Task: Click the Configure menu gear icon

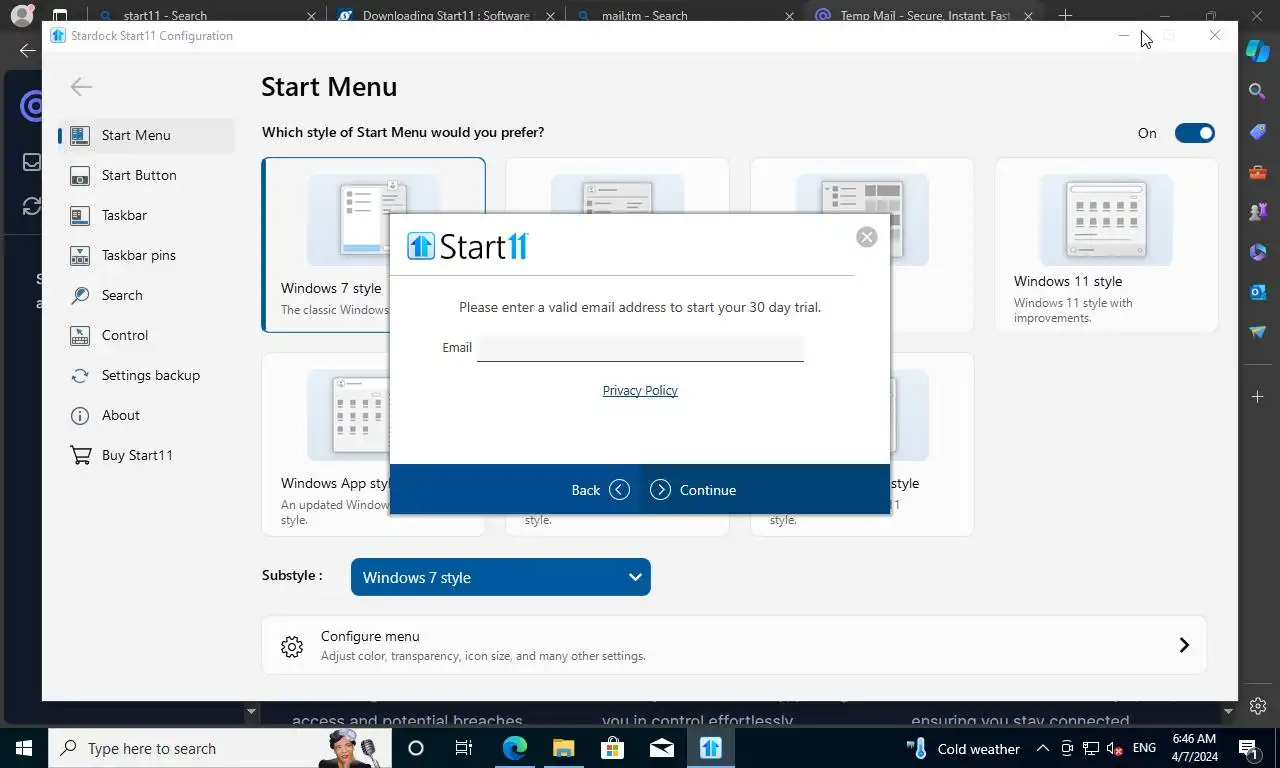Action: 292,646
